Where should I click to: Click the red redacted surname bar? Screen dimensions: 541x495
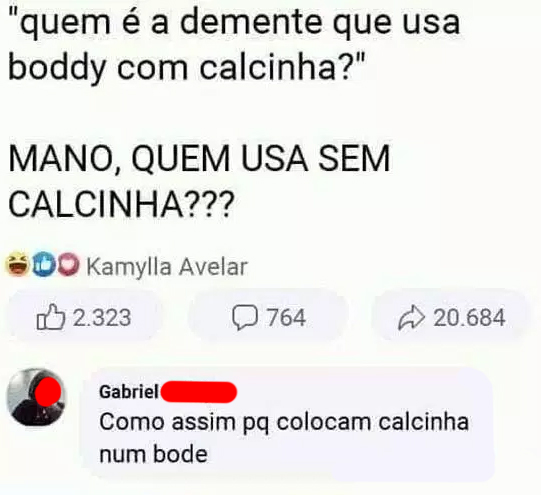pyautogui.click(x=198, y=392)
